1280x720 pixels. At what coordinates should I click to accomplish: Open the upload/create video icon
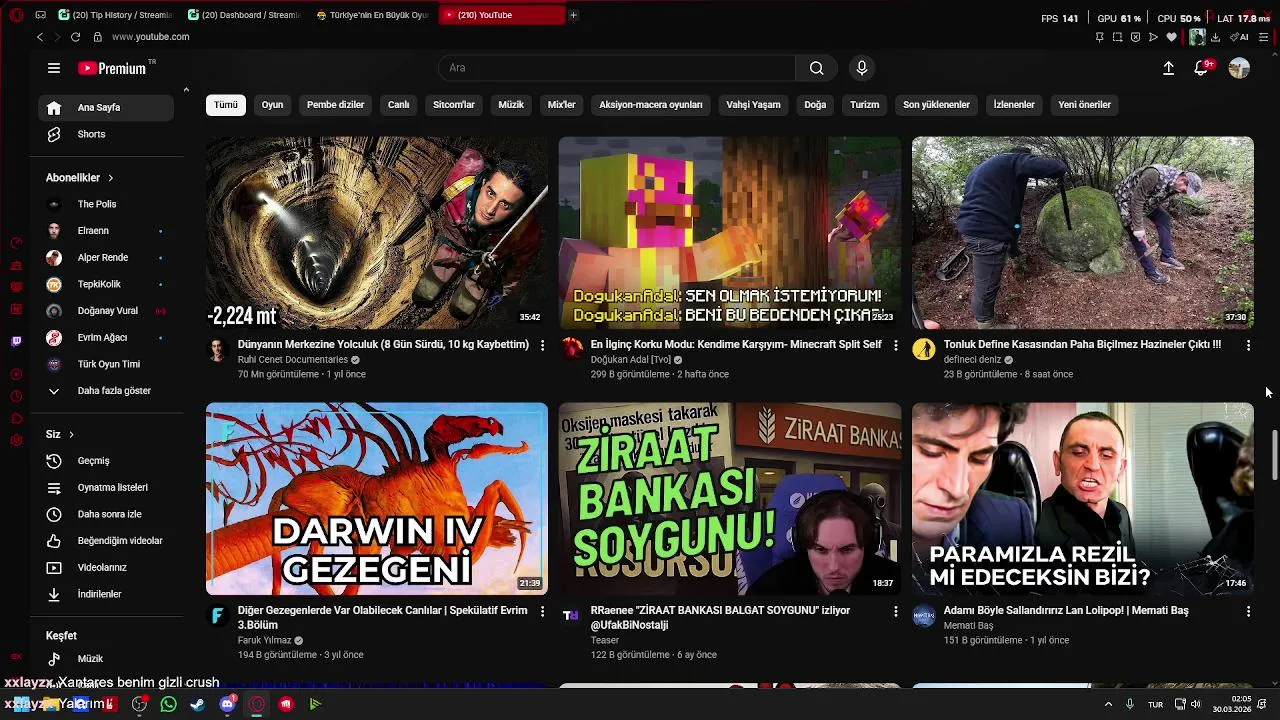tap(1168, 68)
